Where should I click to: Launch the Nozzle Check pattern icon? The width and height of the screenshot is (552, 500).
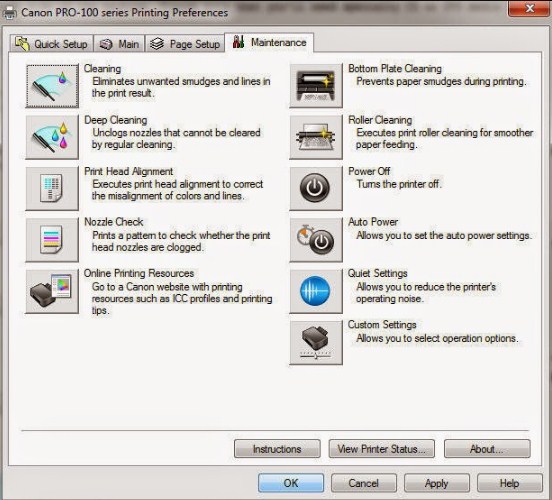tap(52, 240)
